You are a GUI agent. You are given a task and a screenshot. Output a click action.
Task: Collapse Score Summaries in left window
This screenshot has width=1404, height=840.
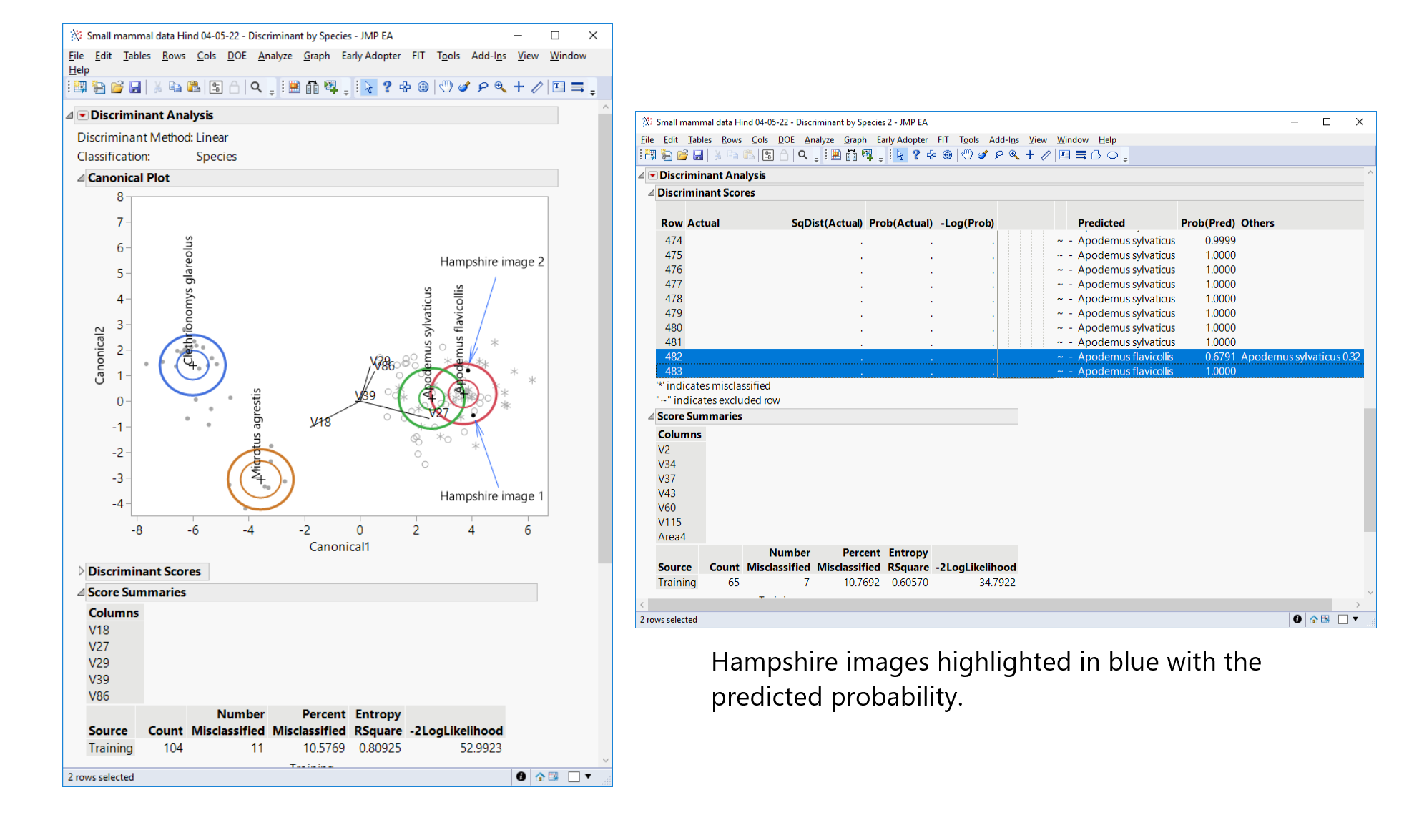pos(81,592)
